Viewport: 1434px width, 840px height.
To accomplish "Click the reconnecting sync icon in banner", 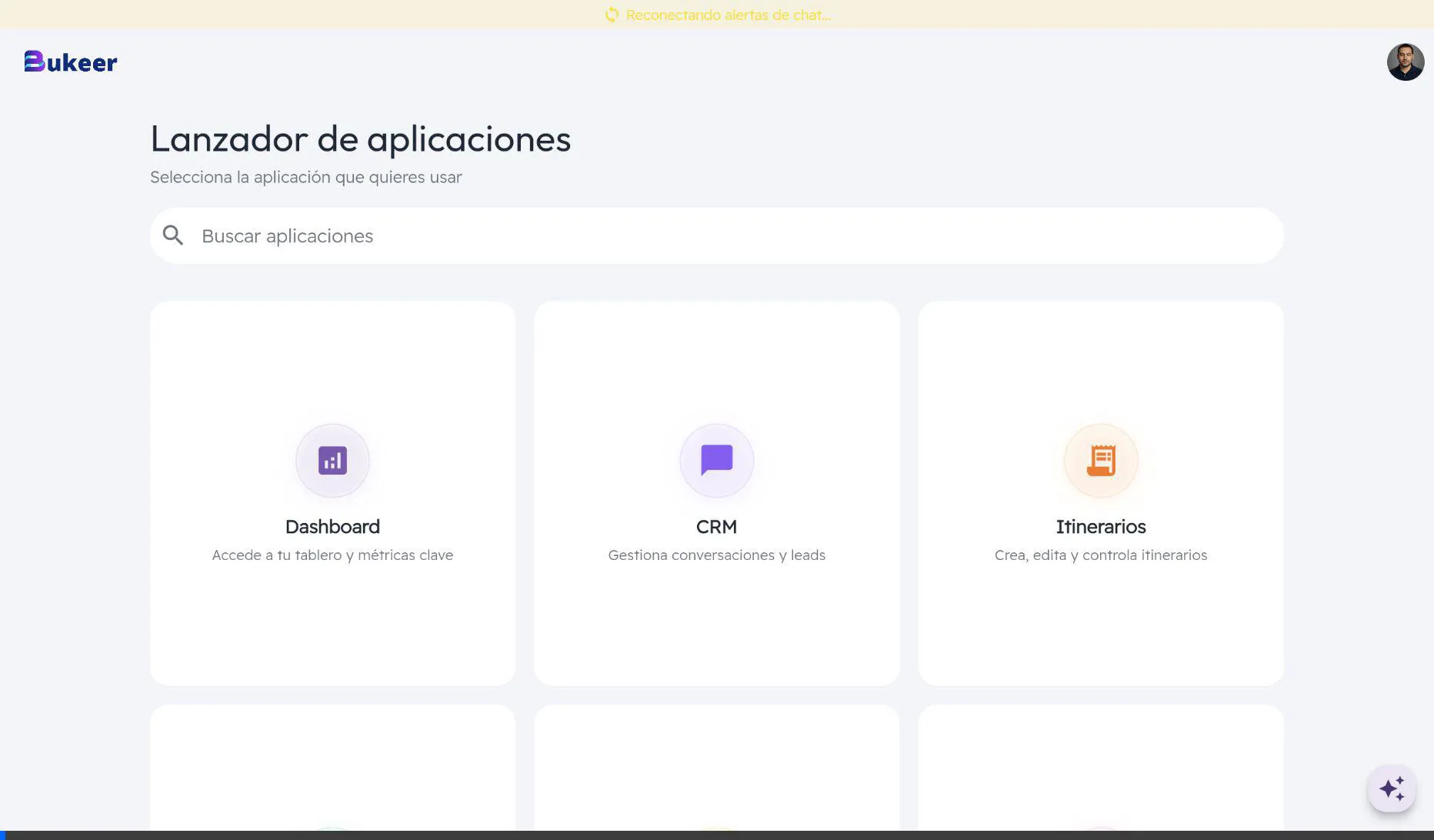I will [612, 15].
